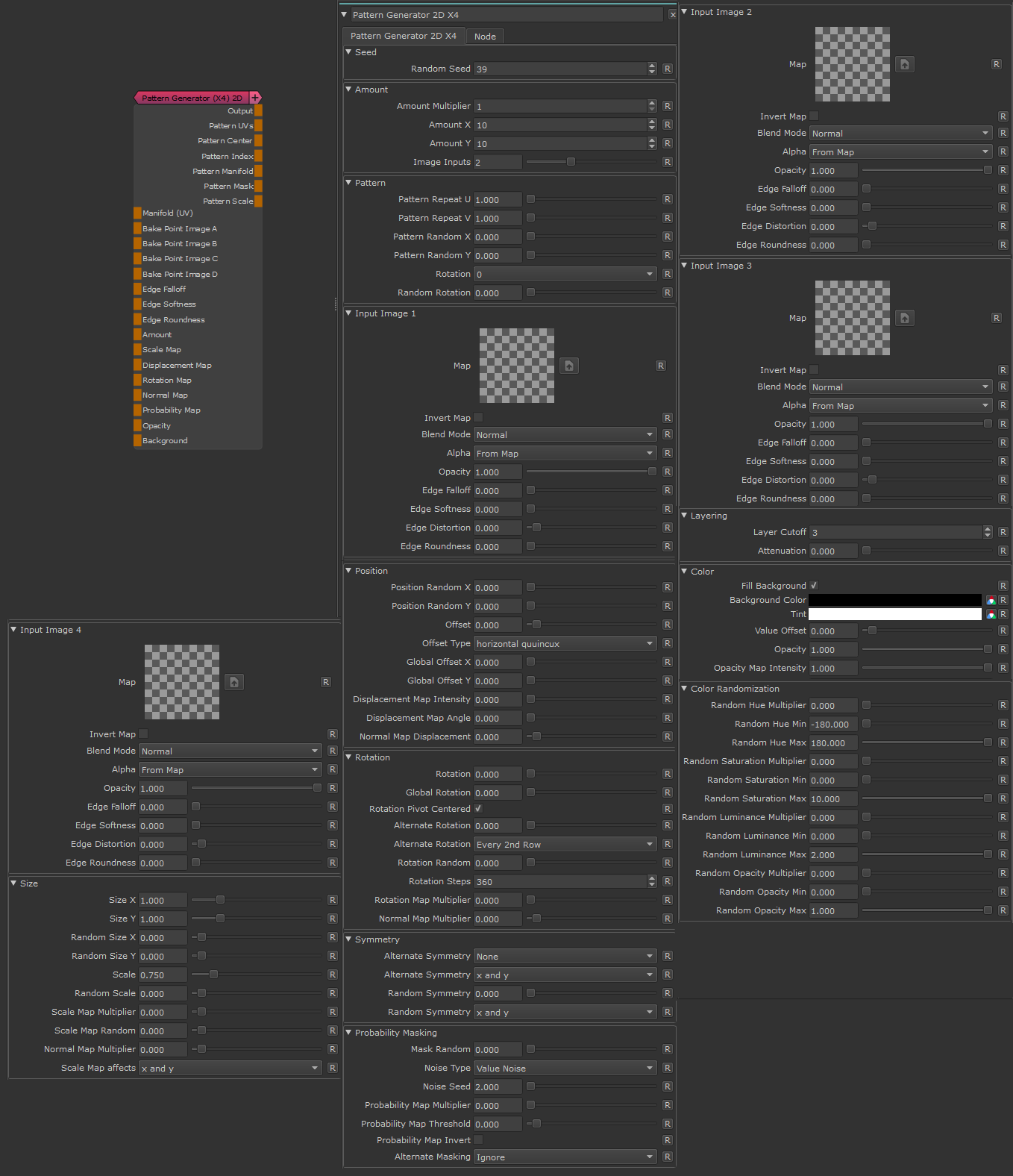This screenshot has width=1013, height=1176.
Task: Open the Offset Type dropdown
Action: (x=565, y=644)
